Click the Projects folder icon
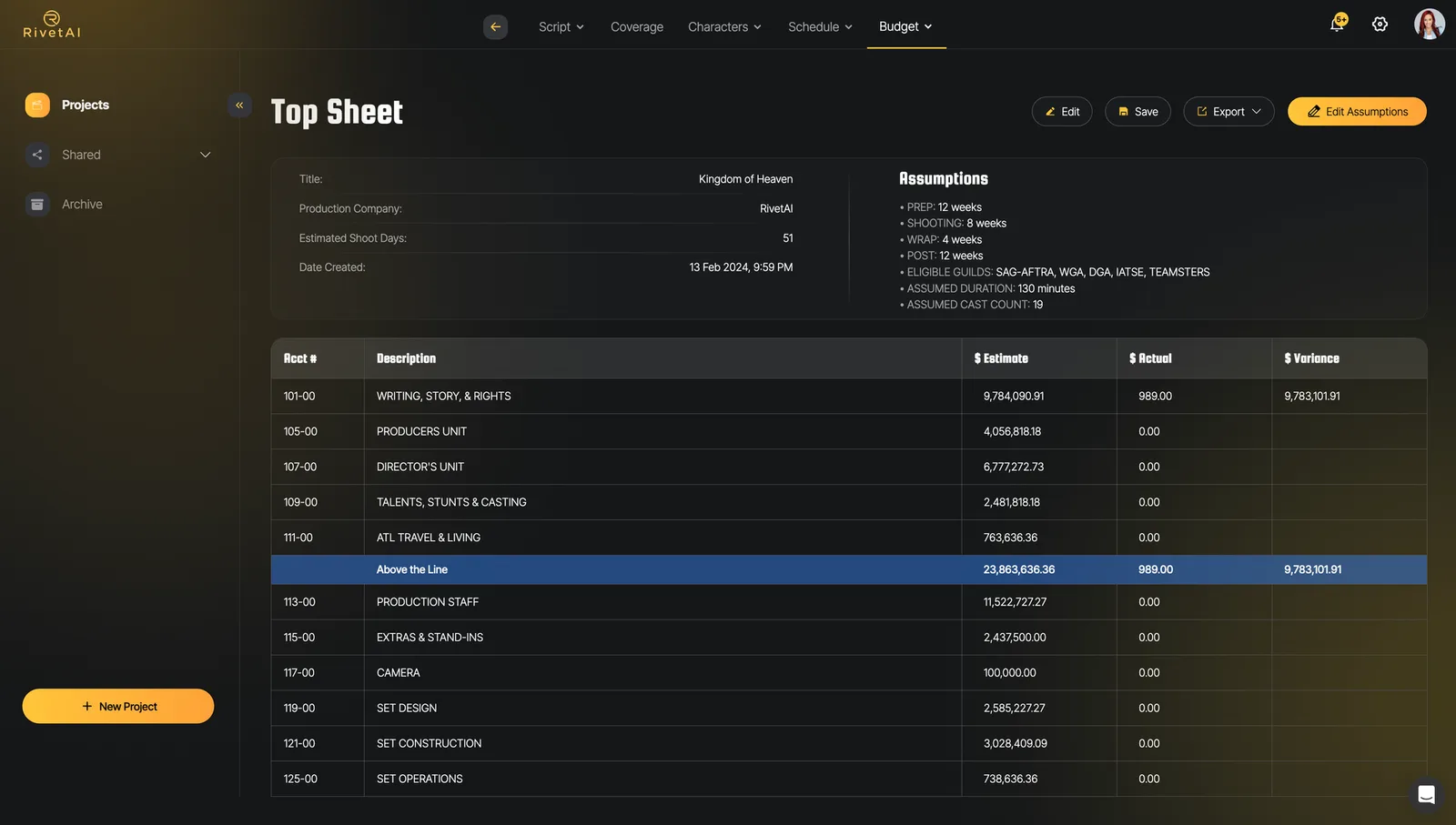The image size is (1456, 825). pyautogui.click(x=37, y=105)
